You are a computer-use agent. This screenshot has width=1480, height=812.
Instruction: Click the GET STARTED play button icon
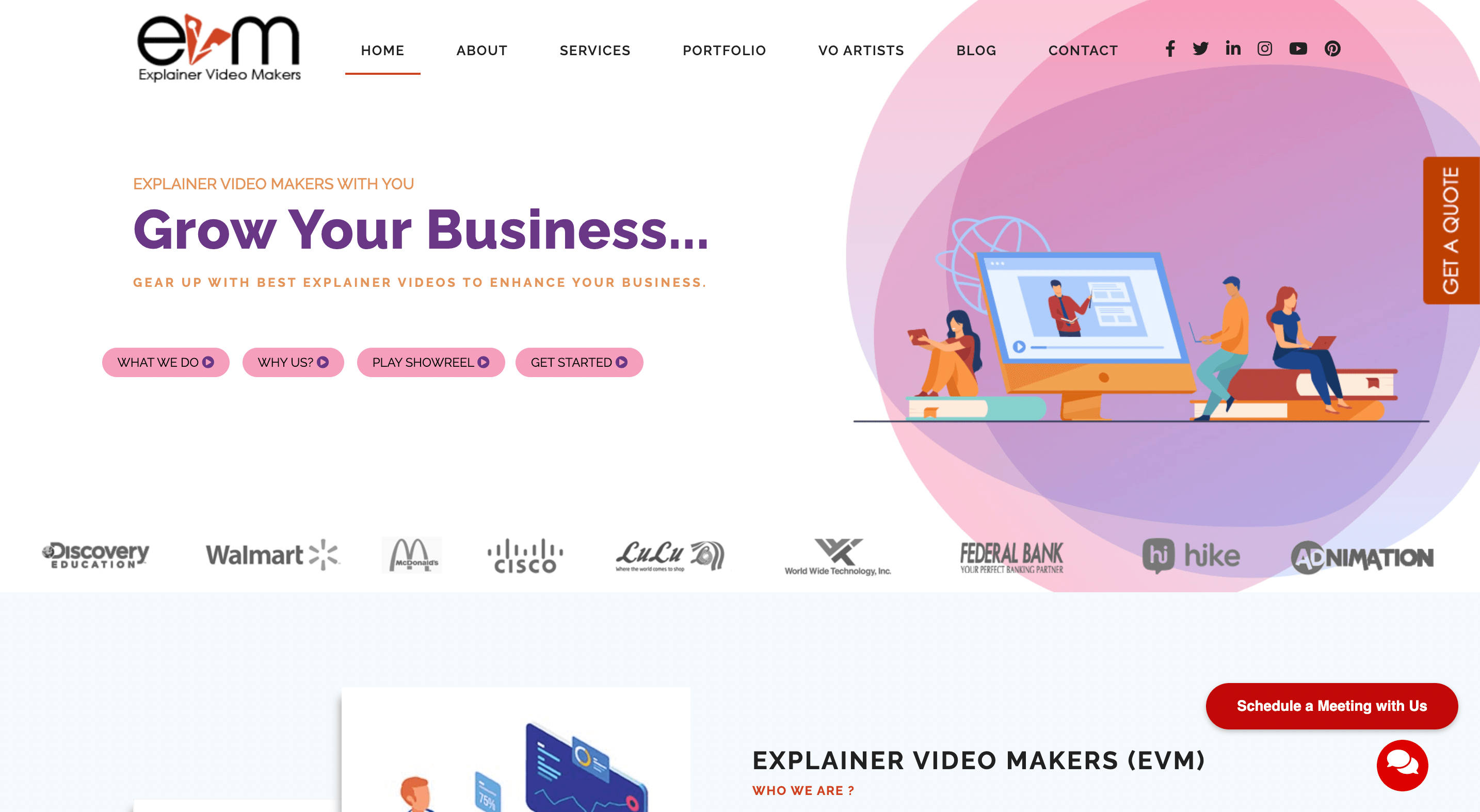click(623, 362)
